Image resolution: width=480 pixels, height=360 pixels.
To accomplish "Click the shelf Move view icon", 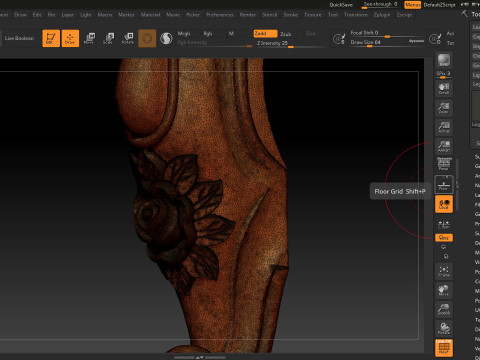I will point(444,290).
